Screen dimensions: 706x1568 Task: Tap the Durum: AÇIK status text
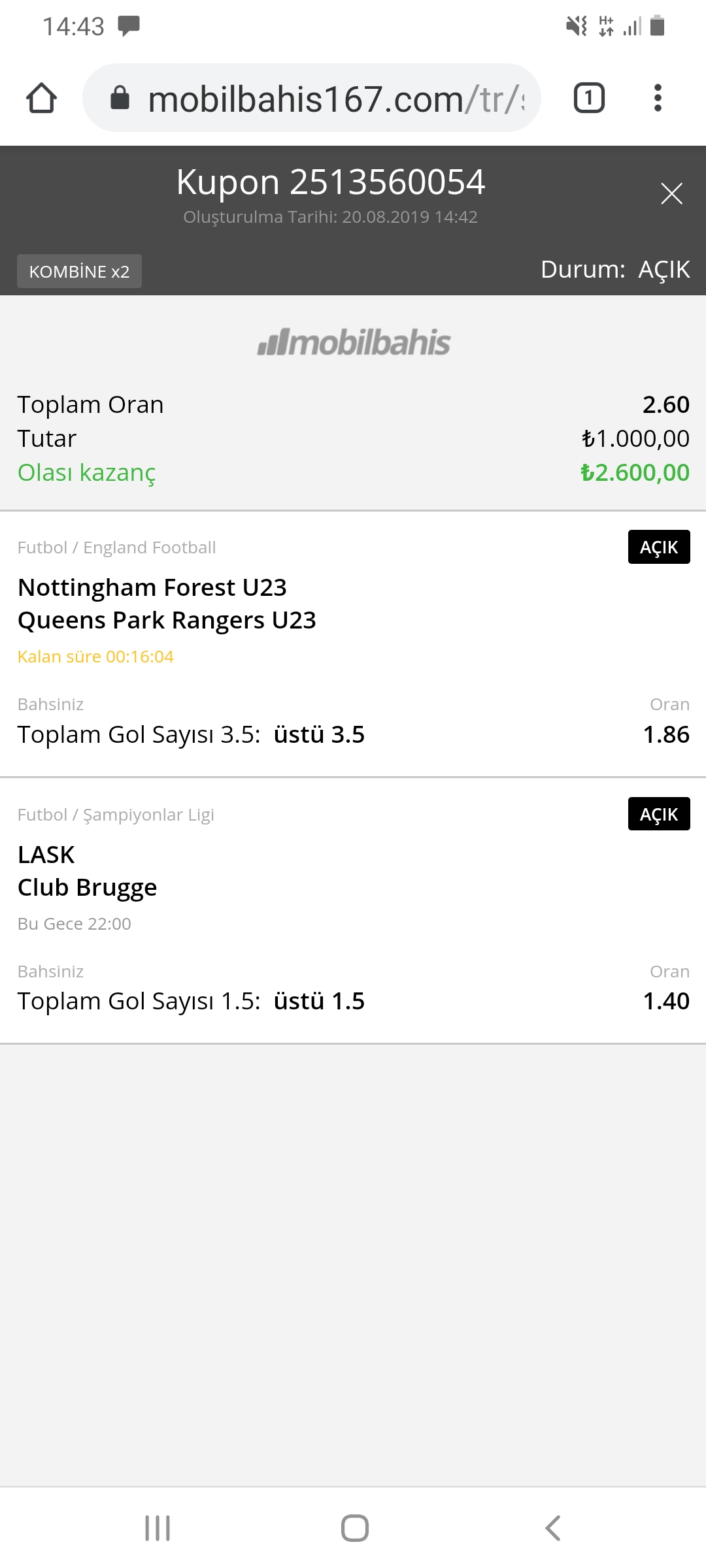pyautogui.click(x=615, y=269)
